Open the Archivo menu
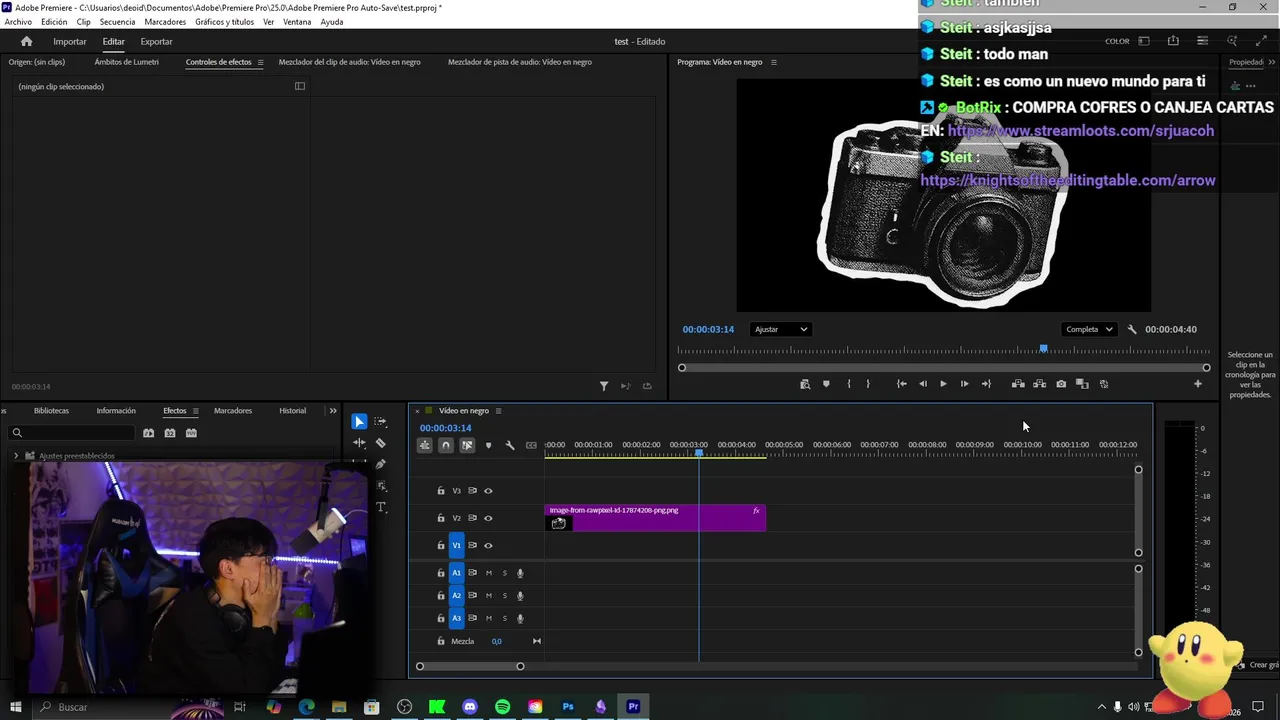 tap(18, 22)
